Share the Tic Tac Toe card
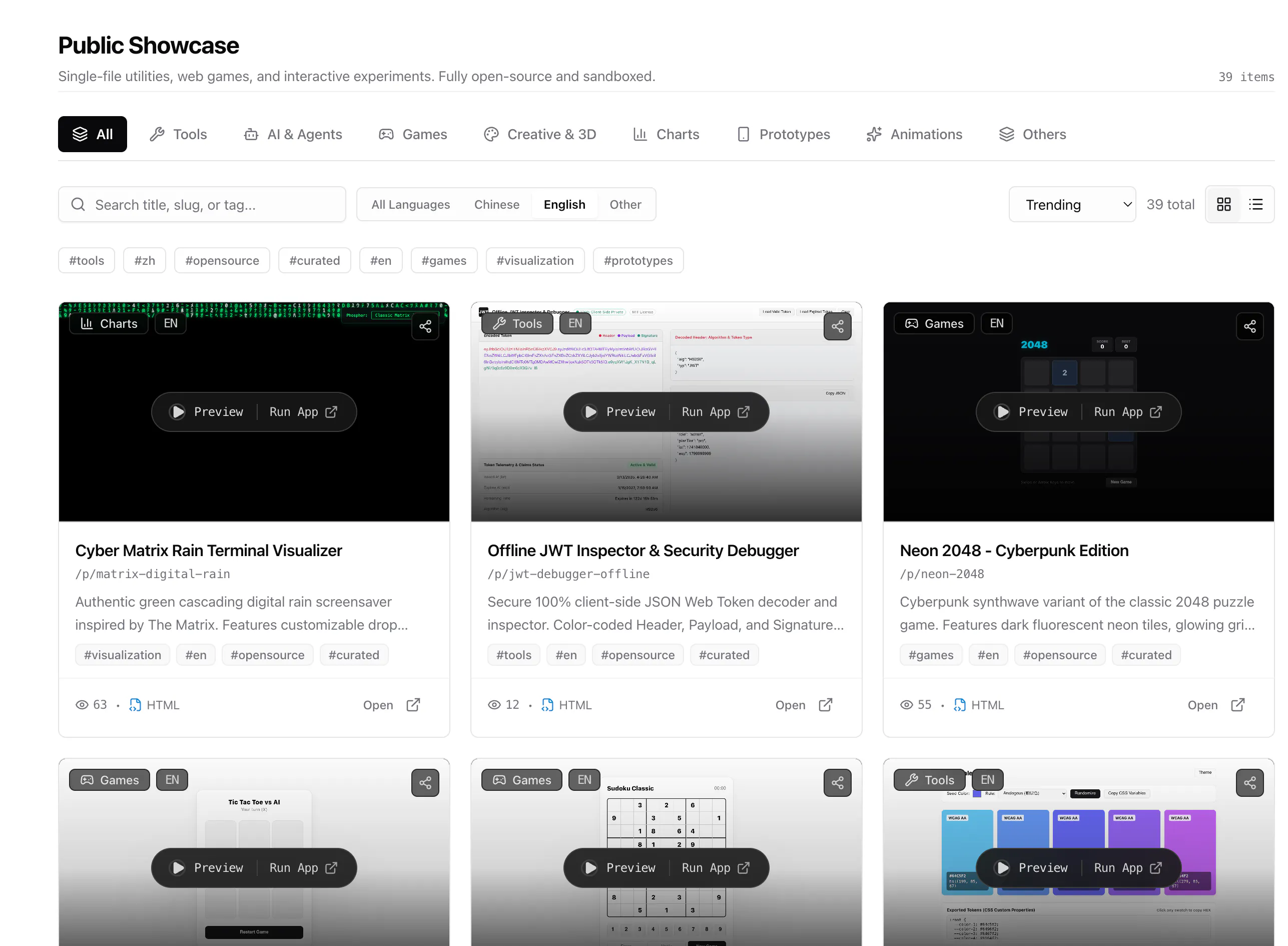The image size is (1288, 946). (425, 782)
